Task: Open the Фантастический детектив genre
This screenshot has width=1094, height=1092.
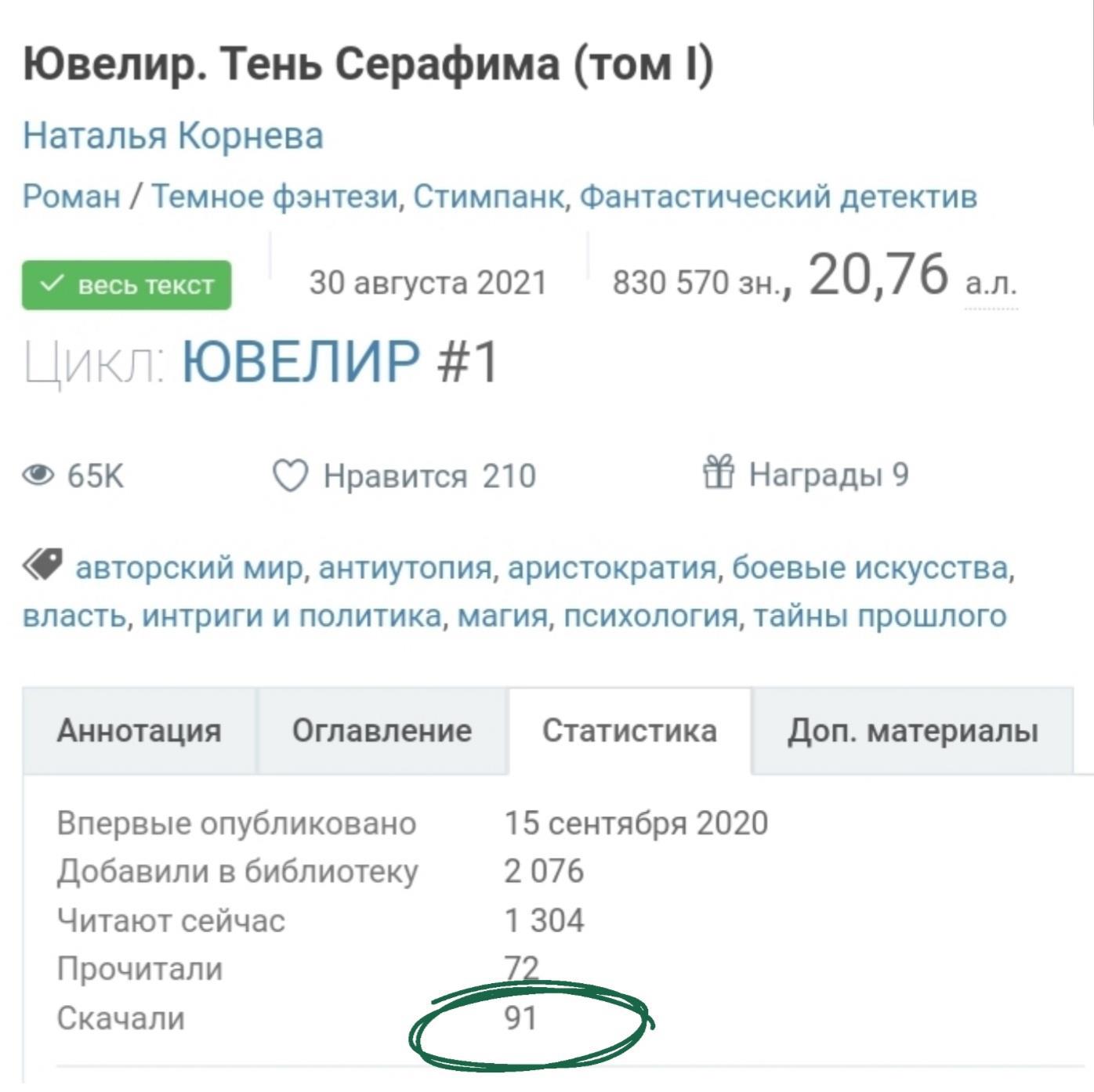Action: 778,196
